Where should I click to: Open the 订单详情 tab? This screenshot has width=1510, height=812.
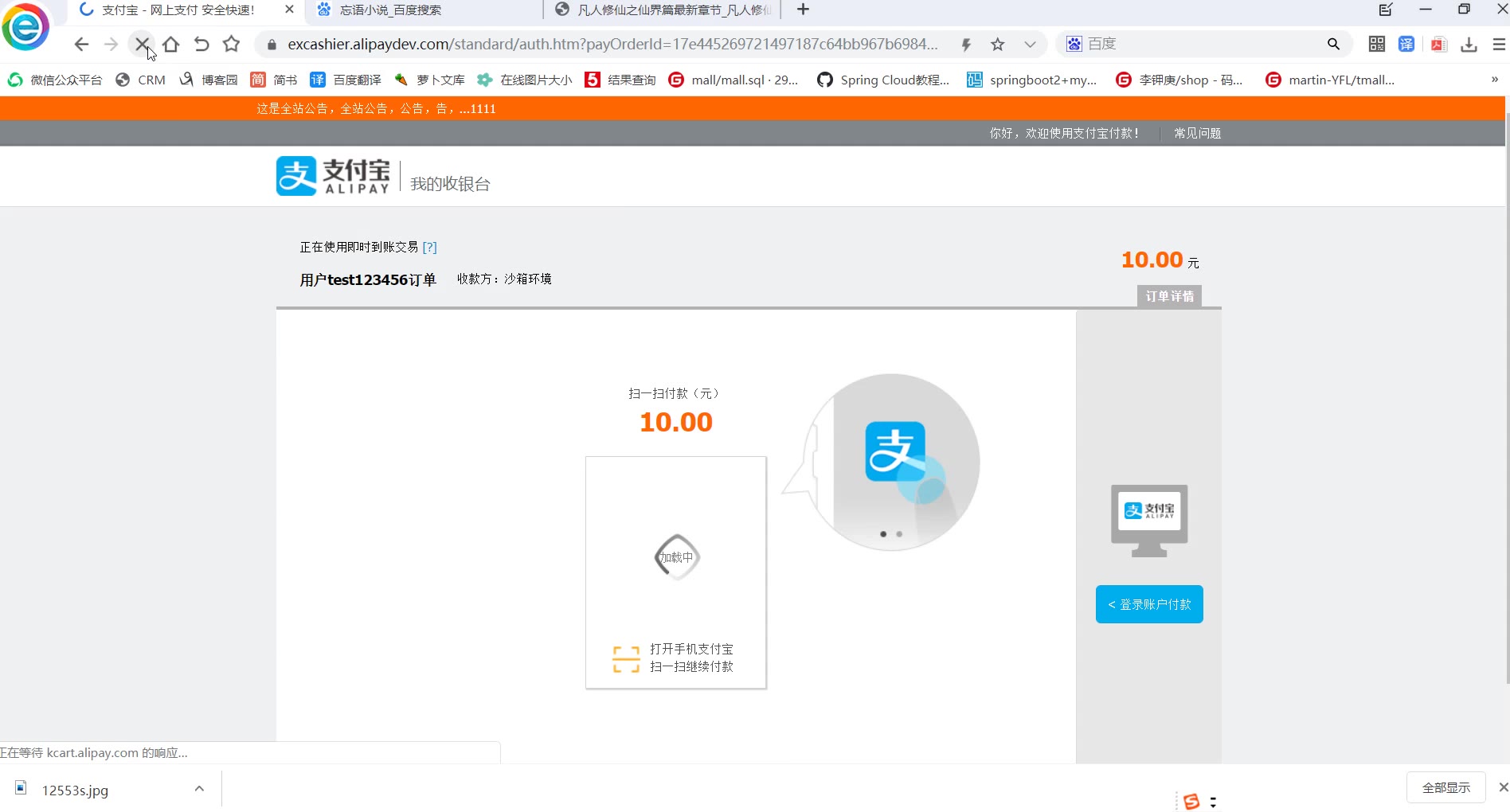pyautogui.click(x=1170, y=296)
